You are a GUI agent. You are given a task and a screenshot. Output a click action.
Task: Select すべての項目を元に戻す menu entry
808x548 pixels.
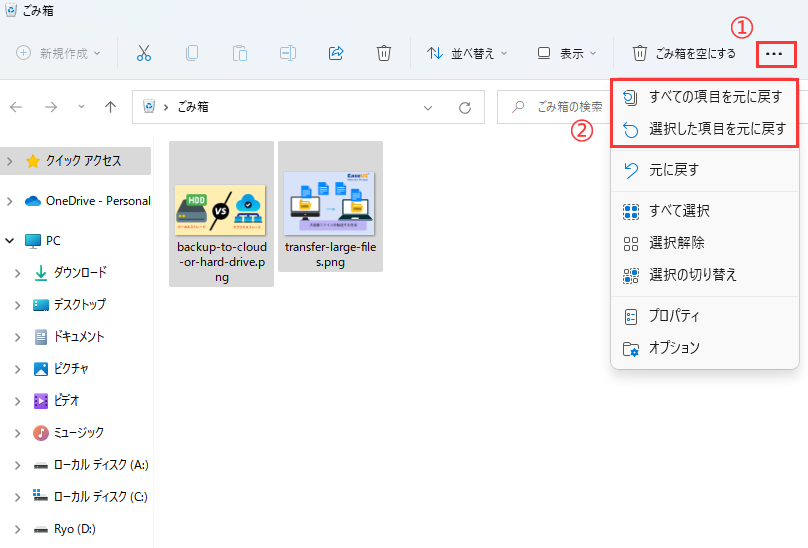coord(704,96)
